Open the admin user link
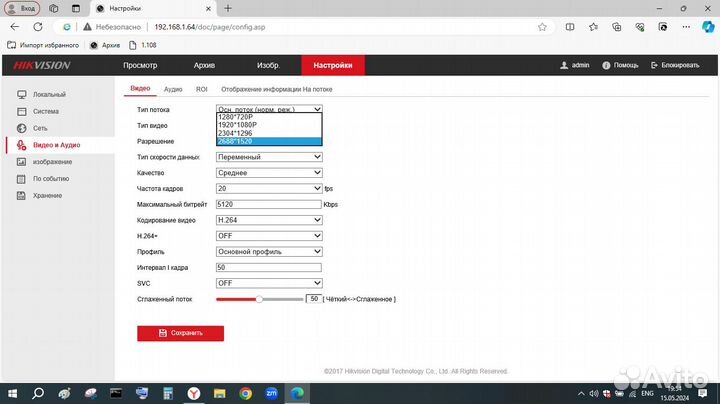 click(x=574, y=65)
